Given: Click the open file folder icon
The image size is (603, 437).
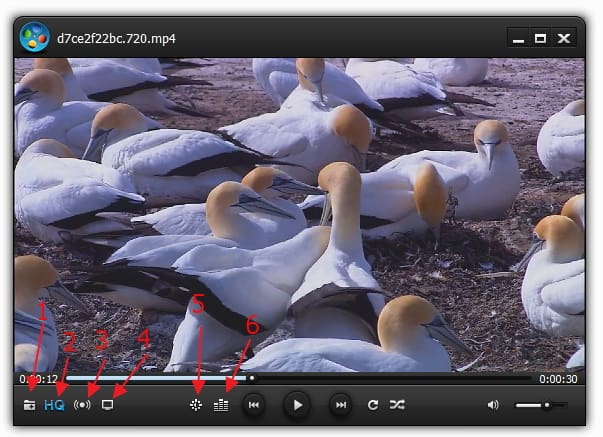Looking at the screenshot, I should click(x=29, y=405).
